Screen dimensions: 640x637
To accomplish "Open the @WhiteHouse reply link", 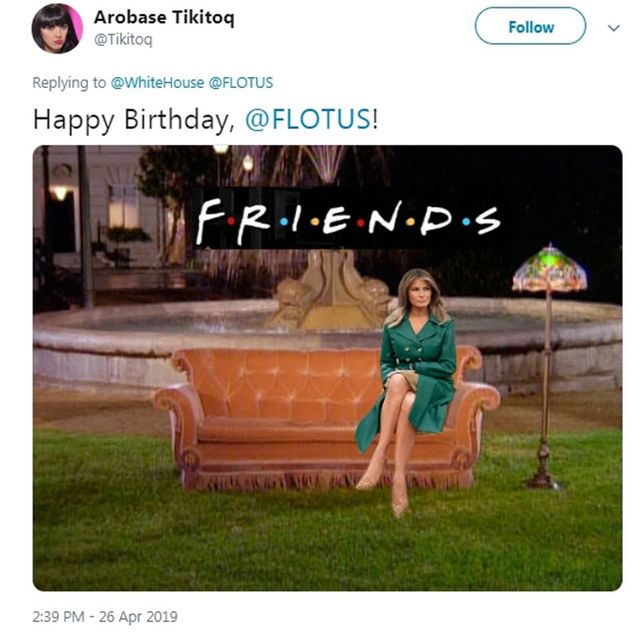I will click(157, 83).
